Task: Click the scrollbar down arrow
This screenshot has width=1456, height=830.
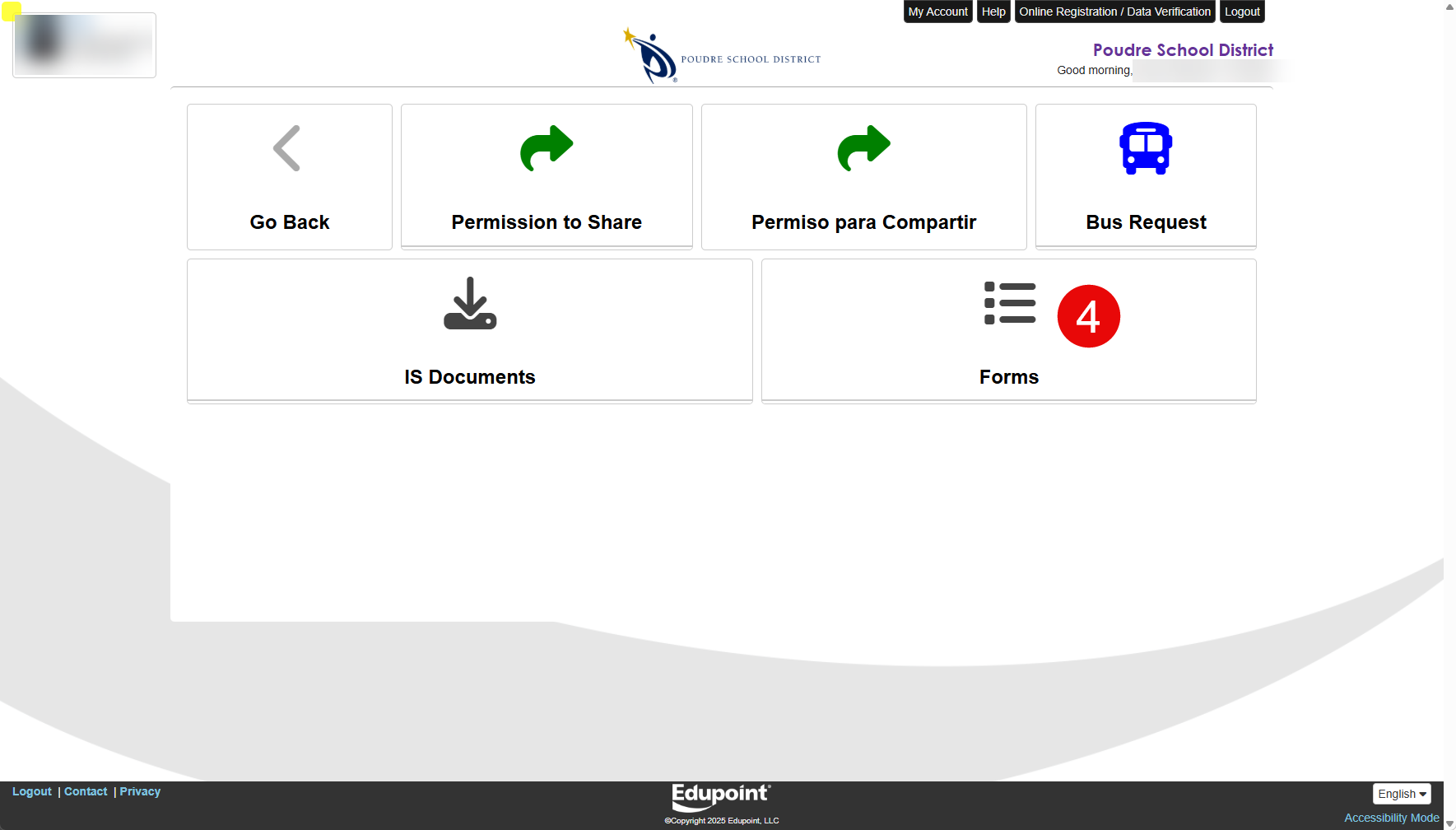Action: 1449,823
